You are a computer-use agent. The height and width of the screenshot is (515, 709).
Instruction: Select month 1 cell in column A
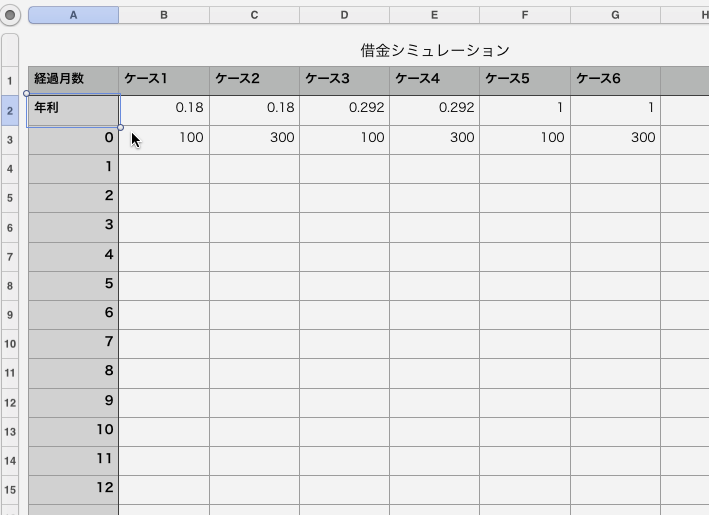pyautogui.click(x=73, y=169)
